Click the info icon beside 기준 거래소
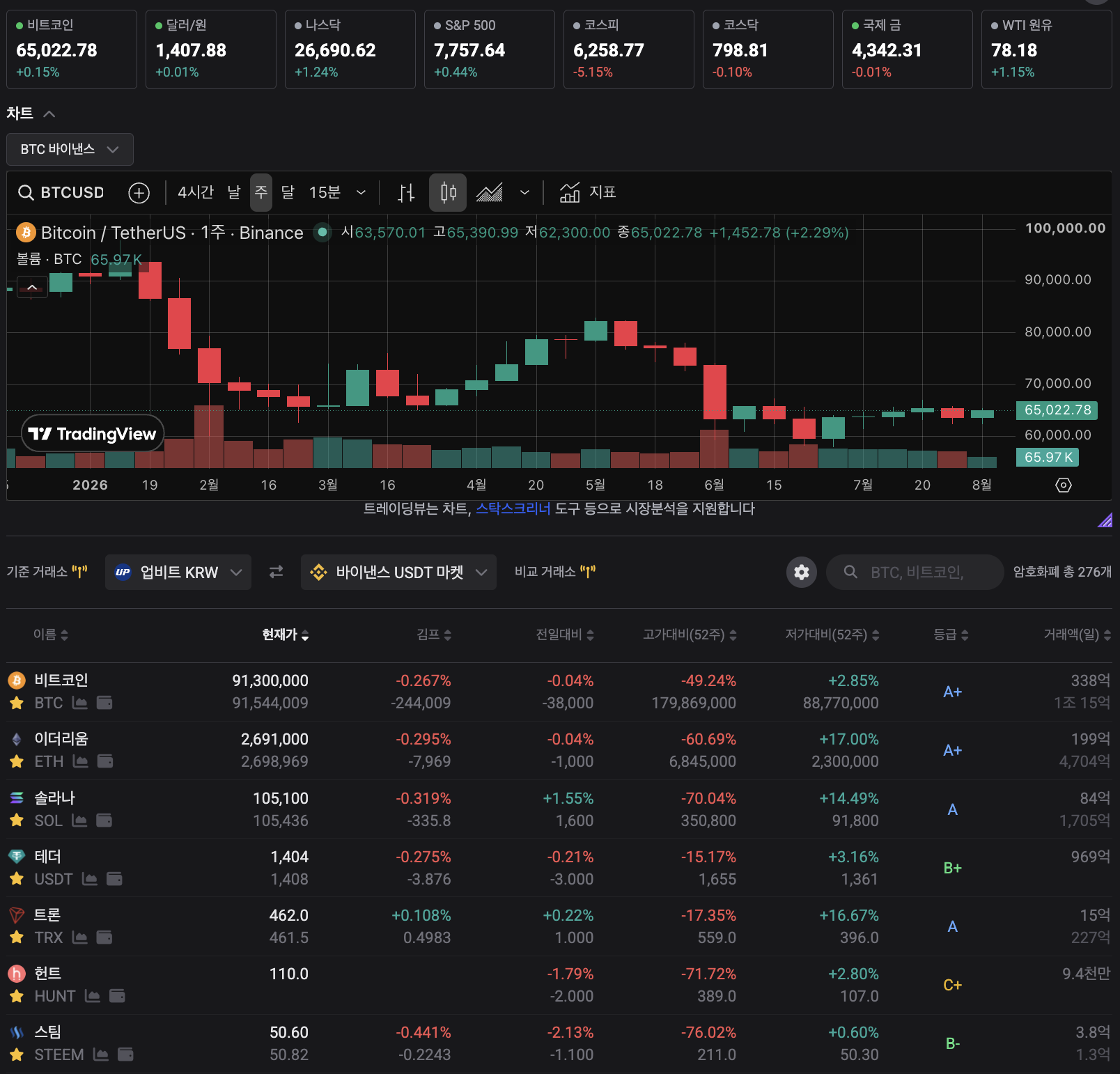Viewport: 1120px width, 1074px height. [79, 572]
